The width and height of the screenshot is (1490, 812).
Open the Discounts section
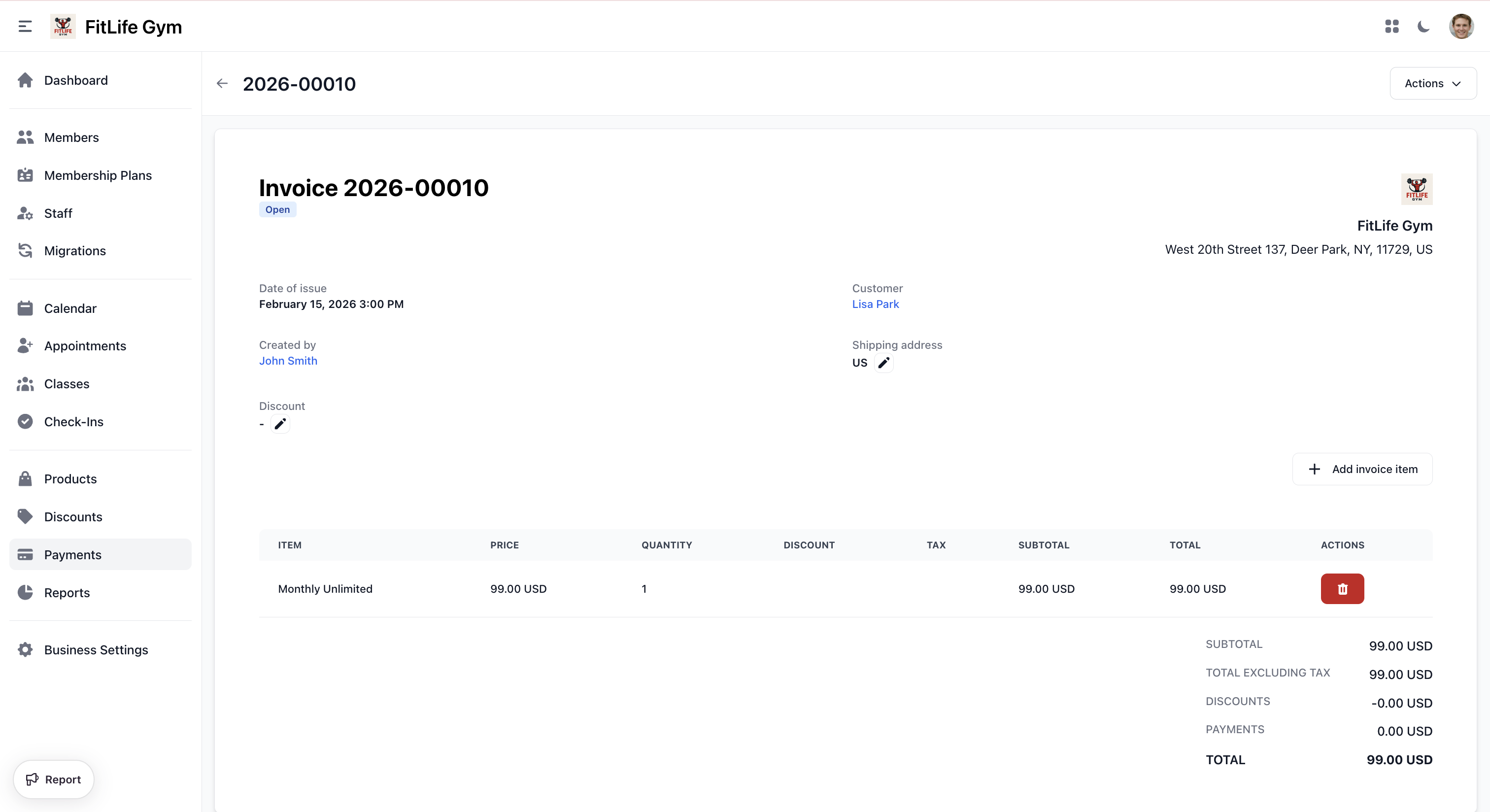pyautogui.click(x=73, y=516)
